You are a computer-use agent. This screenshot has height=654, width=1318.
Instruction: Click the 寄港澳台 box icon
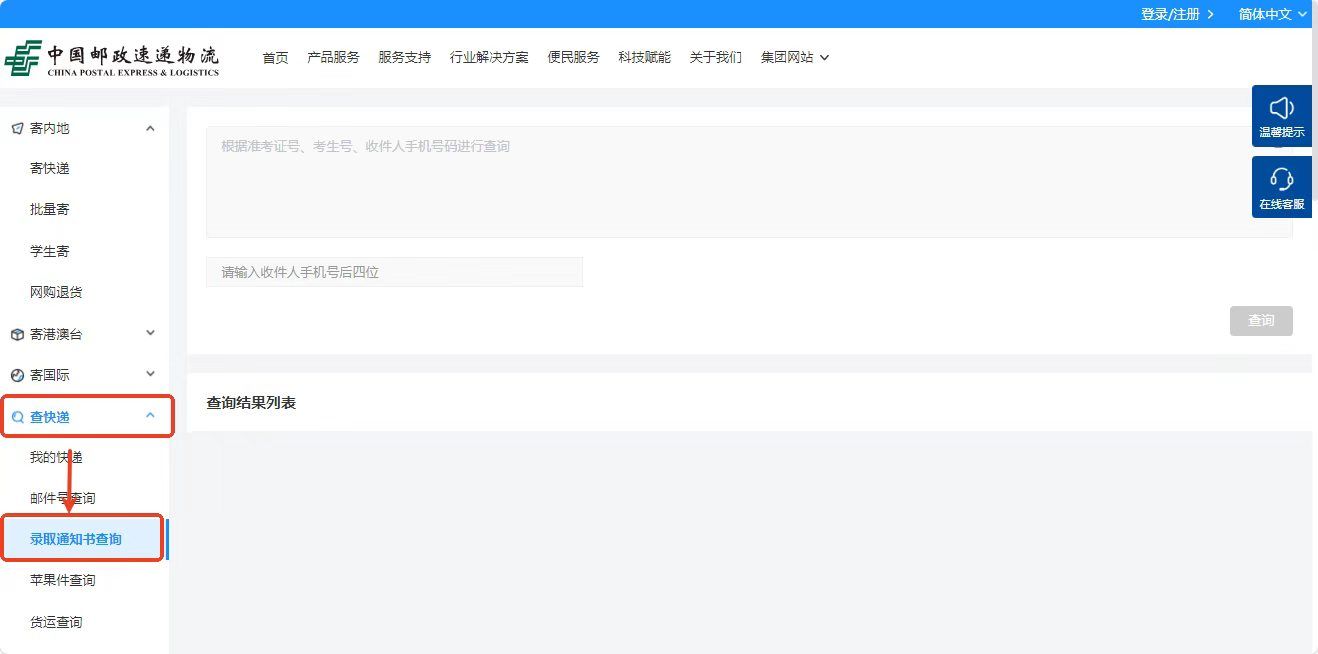point(17,334)
